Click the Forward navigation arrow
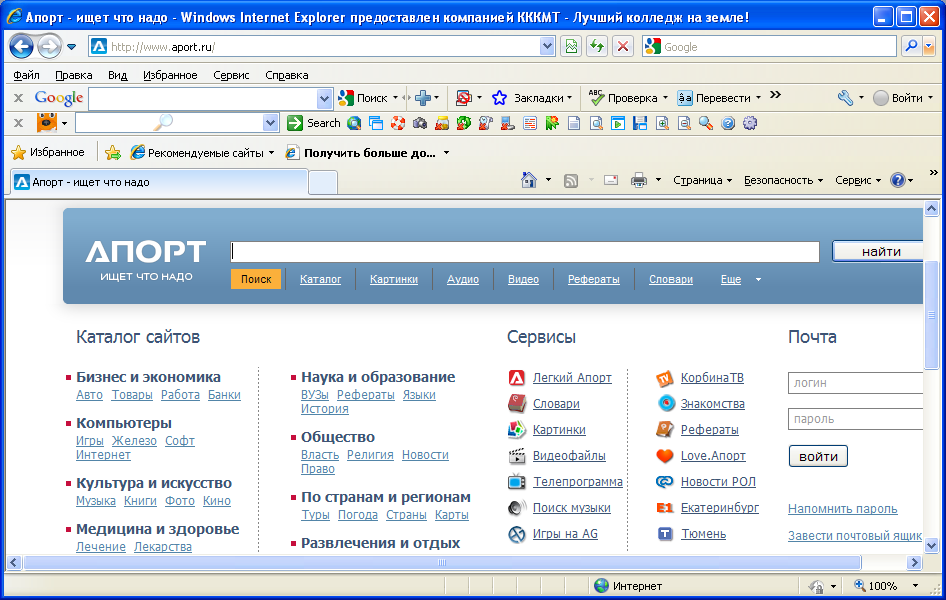 pos(49,46)
